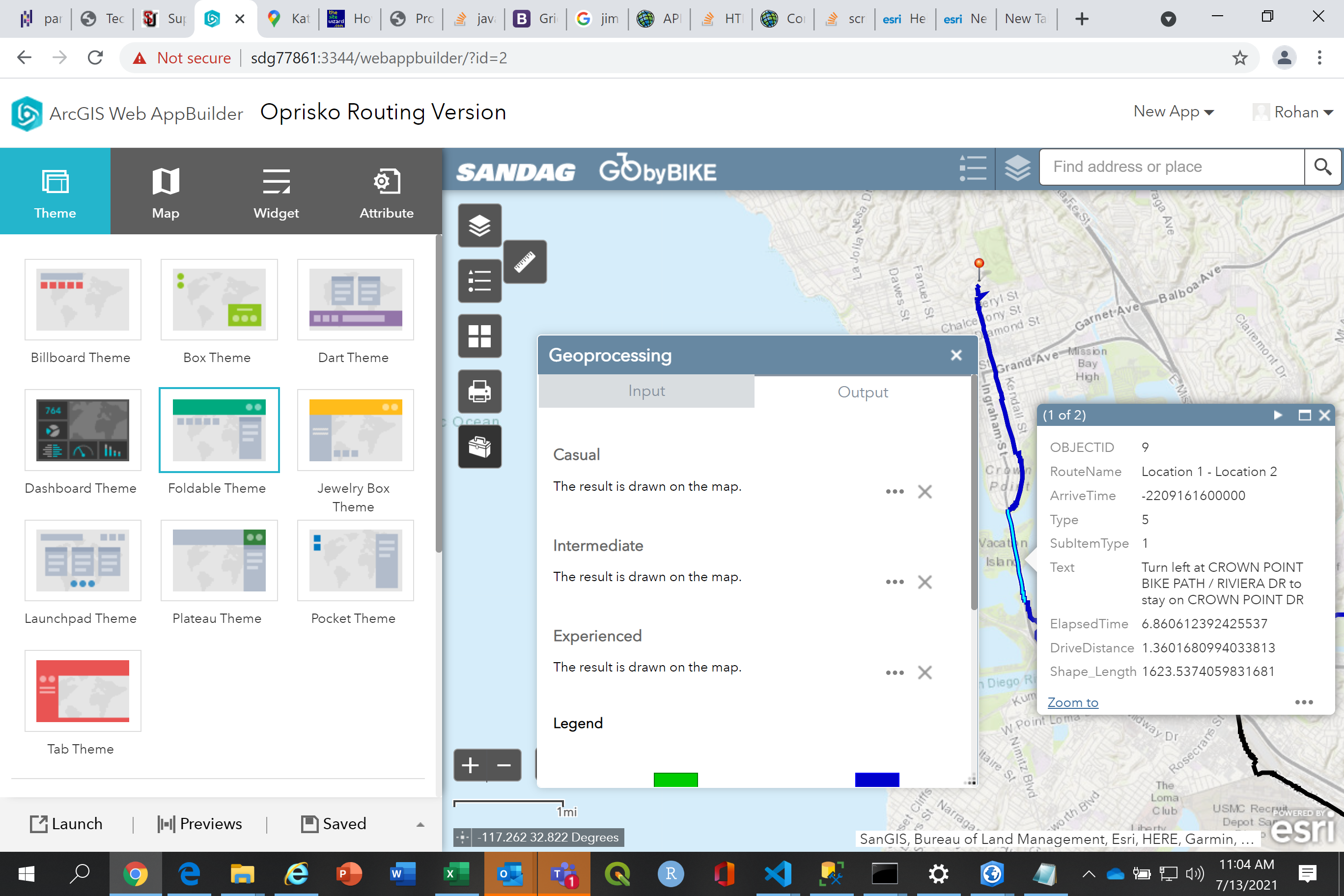Switch to the Geoprocessing Output tab
Viewport: 1344px width, 896px height.
click(862, 392)
